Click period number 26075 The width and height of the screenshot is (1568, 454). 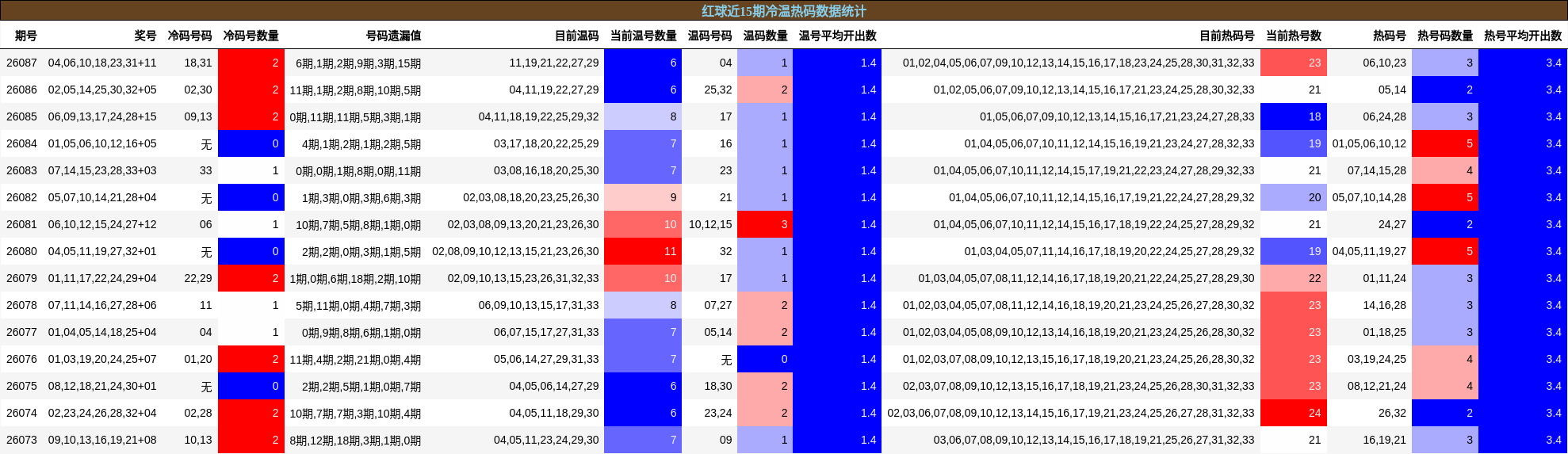(21, 386)
